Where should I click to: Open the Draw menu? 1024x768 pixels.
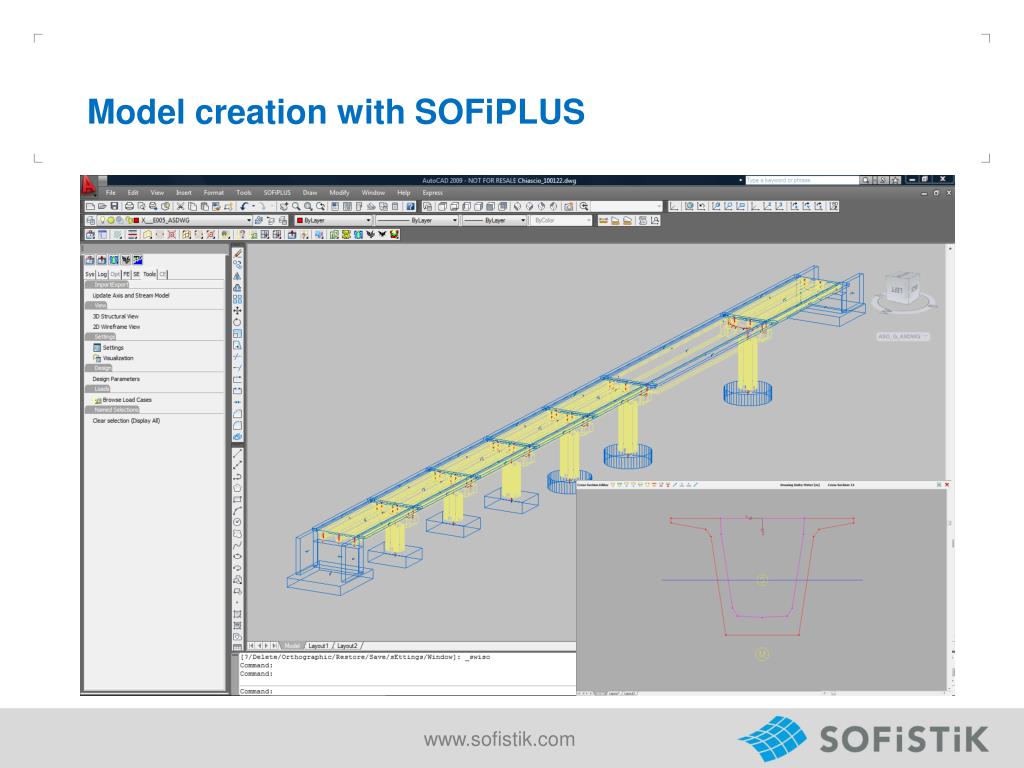click(x=310, y=193)
